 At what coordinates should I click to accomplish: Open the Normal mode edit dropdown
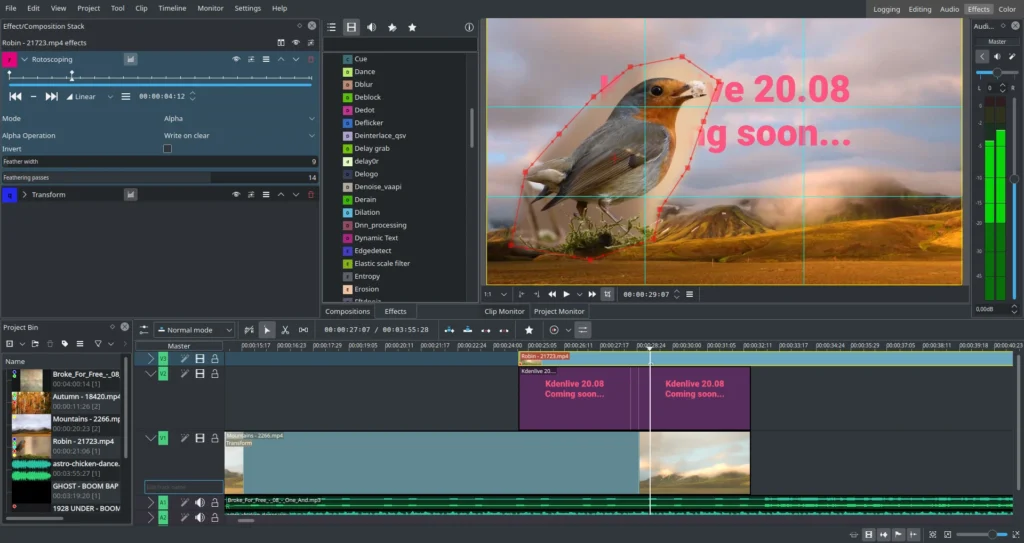point(194,330)
